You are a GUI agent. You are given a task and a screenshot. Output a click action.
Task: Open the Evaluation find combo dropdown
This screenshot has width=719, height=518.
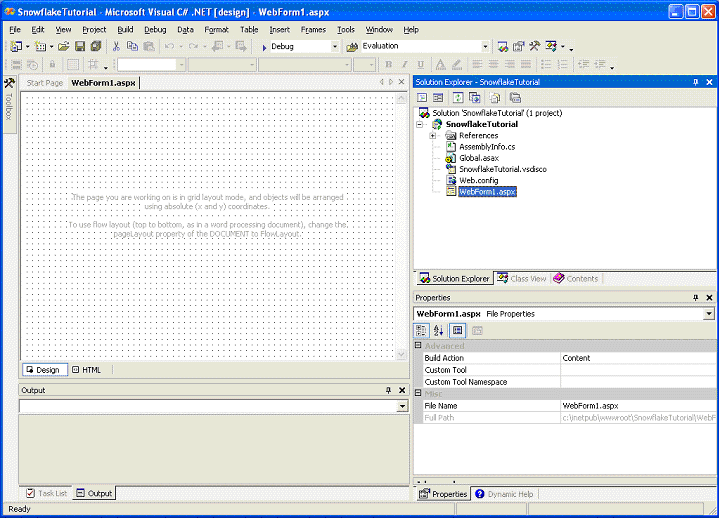pos(485,47)
